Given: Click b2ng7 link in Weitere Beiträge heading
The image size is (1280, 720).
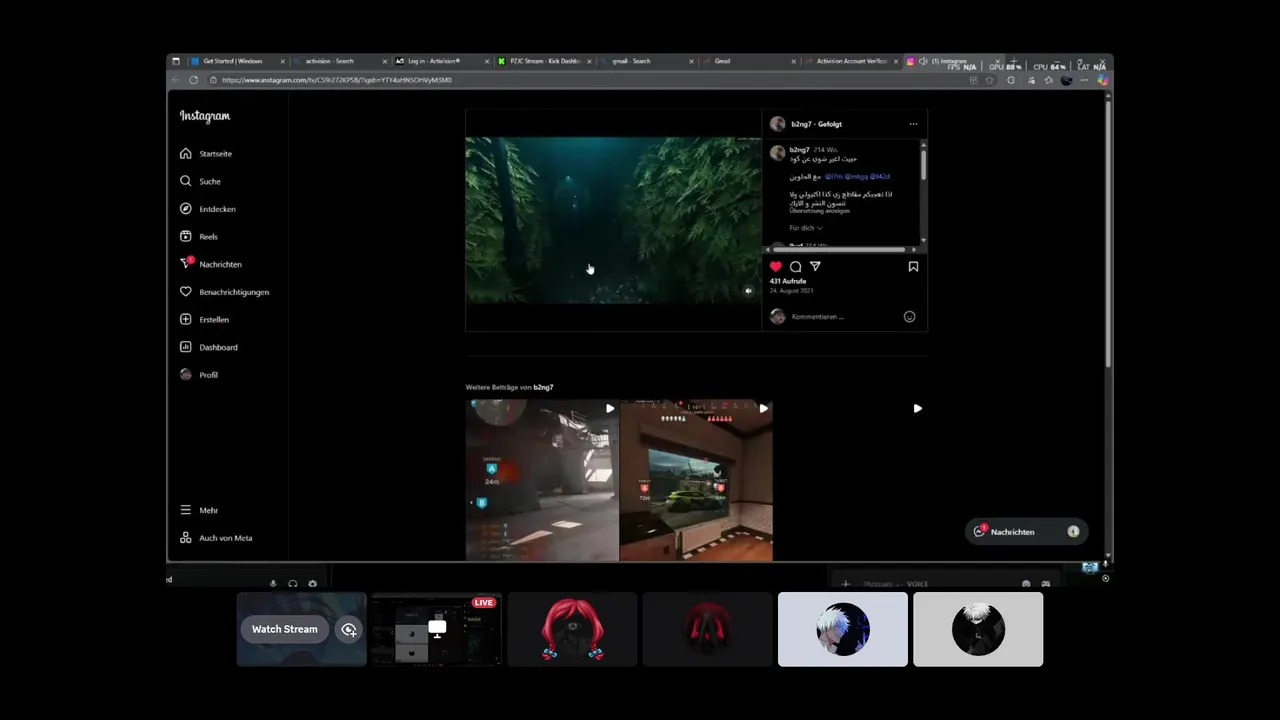Looking at the screenshot, I should coord(543,387).
